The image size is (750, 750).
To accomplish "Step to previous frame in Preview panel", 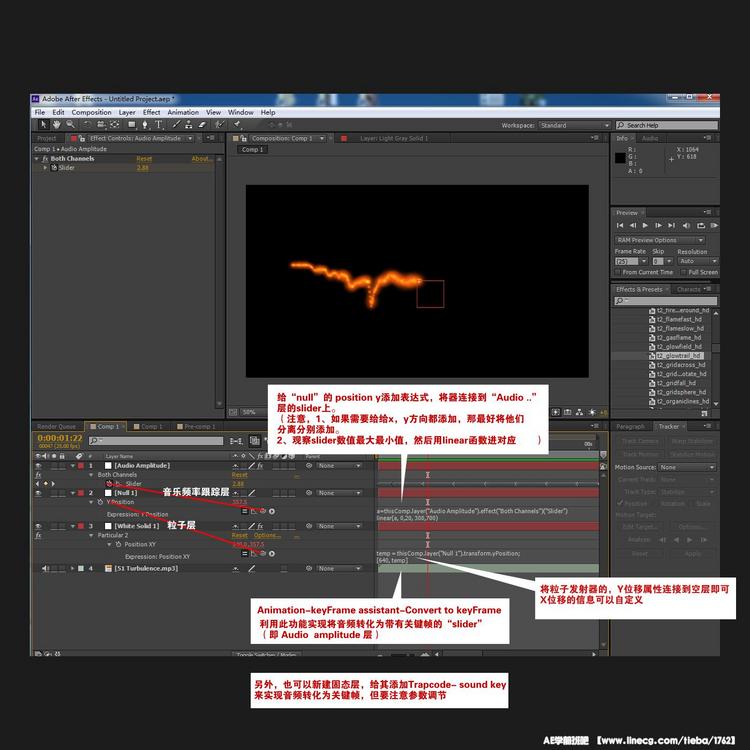I will tap(633, 225).
